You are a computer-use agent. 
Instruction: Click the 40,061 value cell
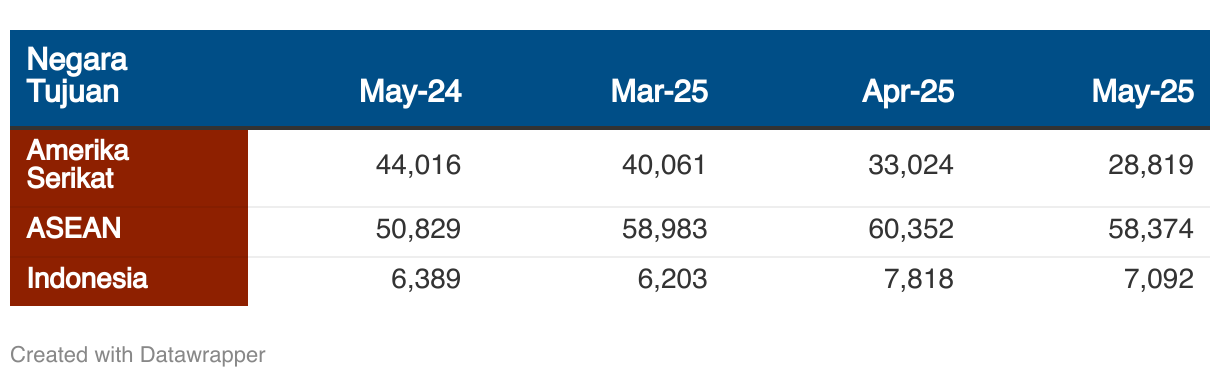pyautogui.click(x=665, y=165)
